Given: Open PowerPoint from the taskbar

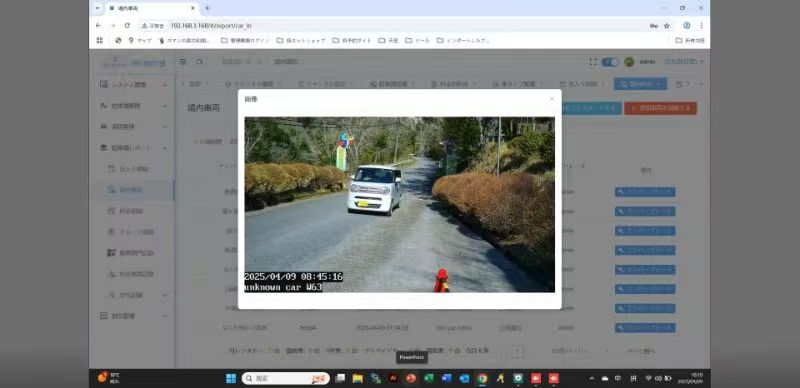Looking at the screenshot, I should point(411,378).
